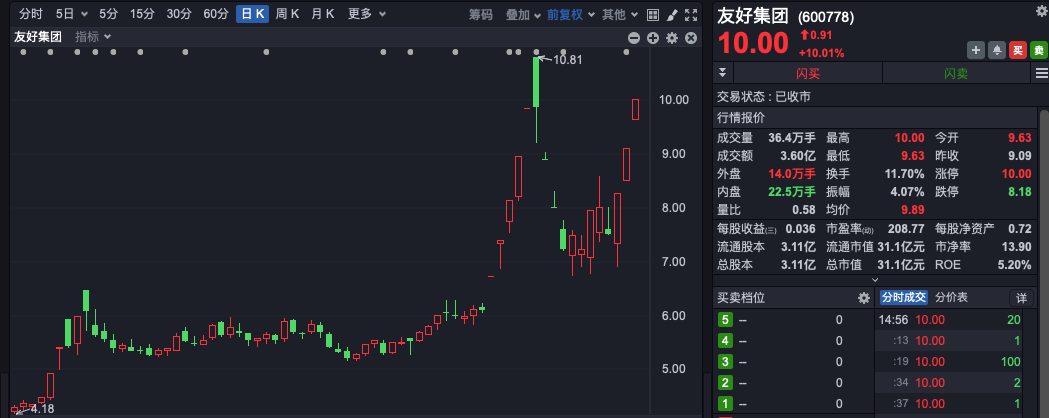Click the sell level 3 badge
The width and height of the screenshot is (1049, 418).
pos(725,362)
